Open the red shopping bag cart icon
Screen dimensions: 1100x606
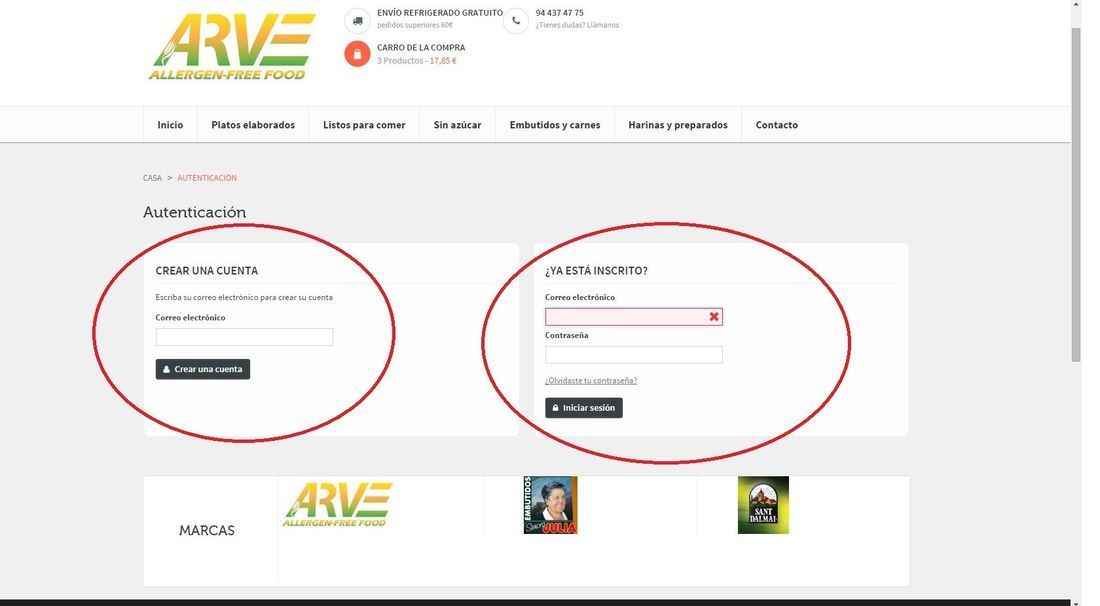coord(357,54)
